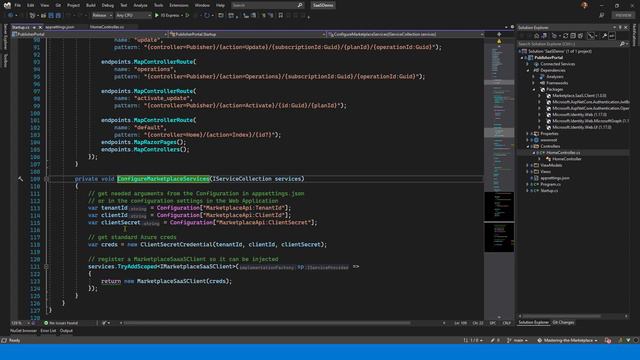Select Program.cs in Solution Explorer

coord(550,184)
